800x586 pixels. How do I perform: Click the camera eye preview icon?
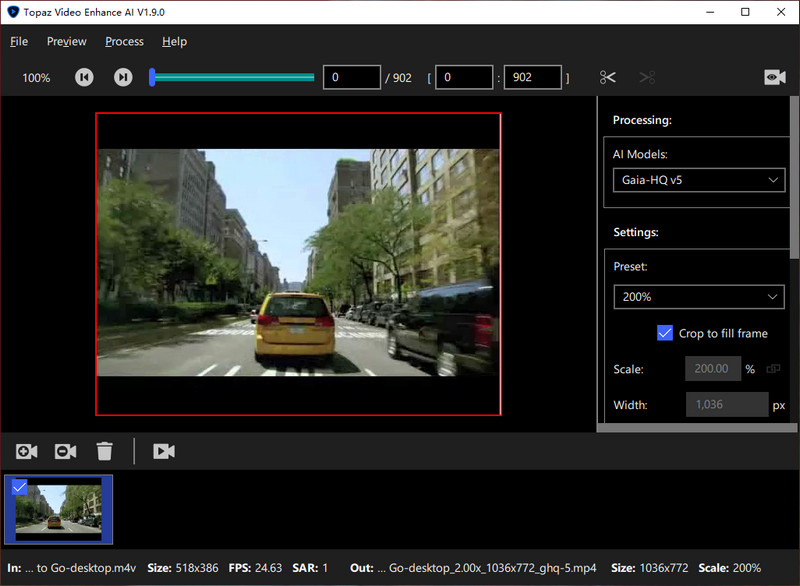tap(774, 78)
